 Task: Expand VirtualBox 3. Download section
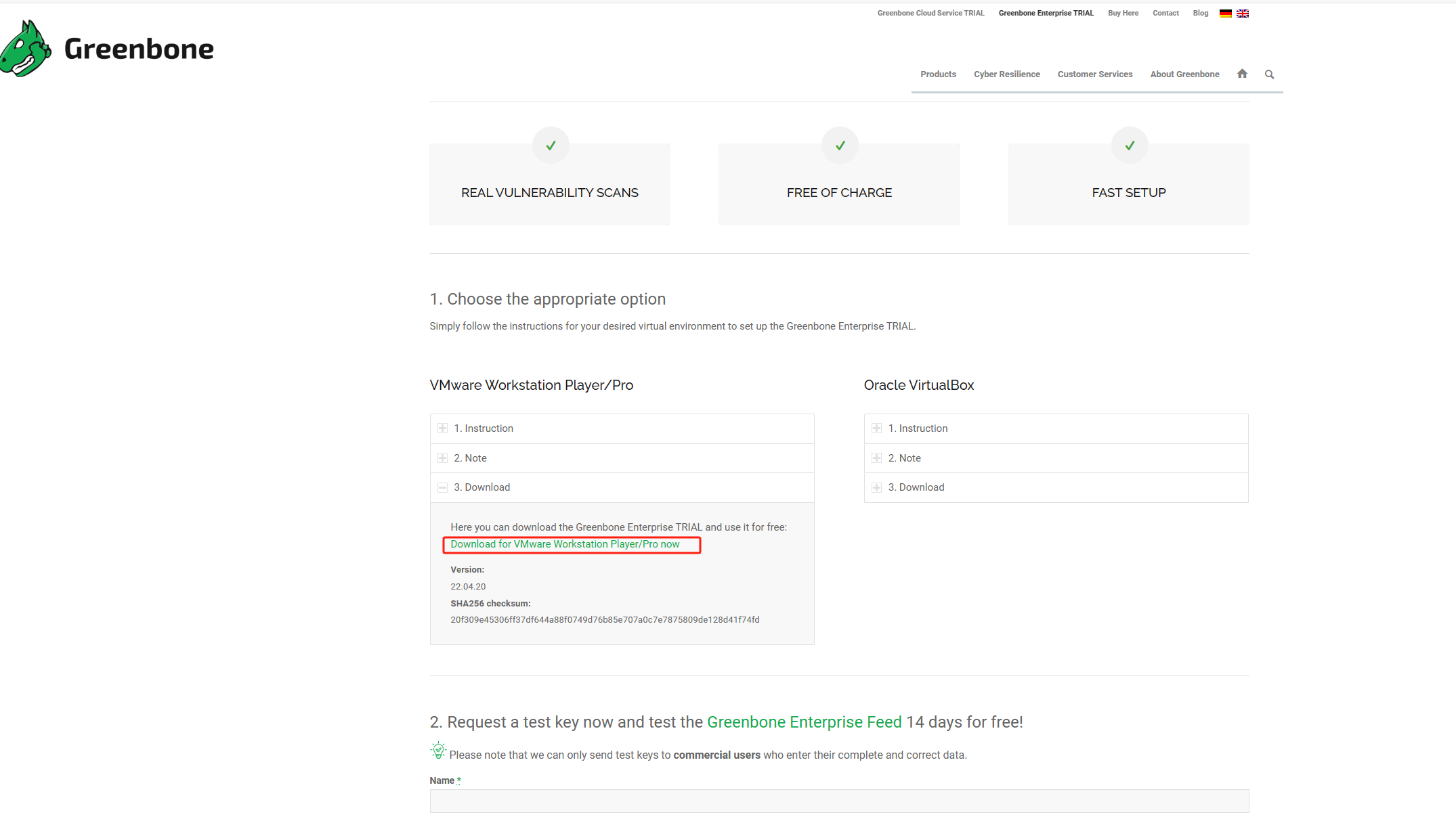click(916, 487)
